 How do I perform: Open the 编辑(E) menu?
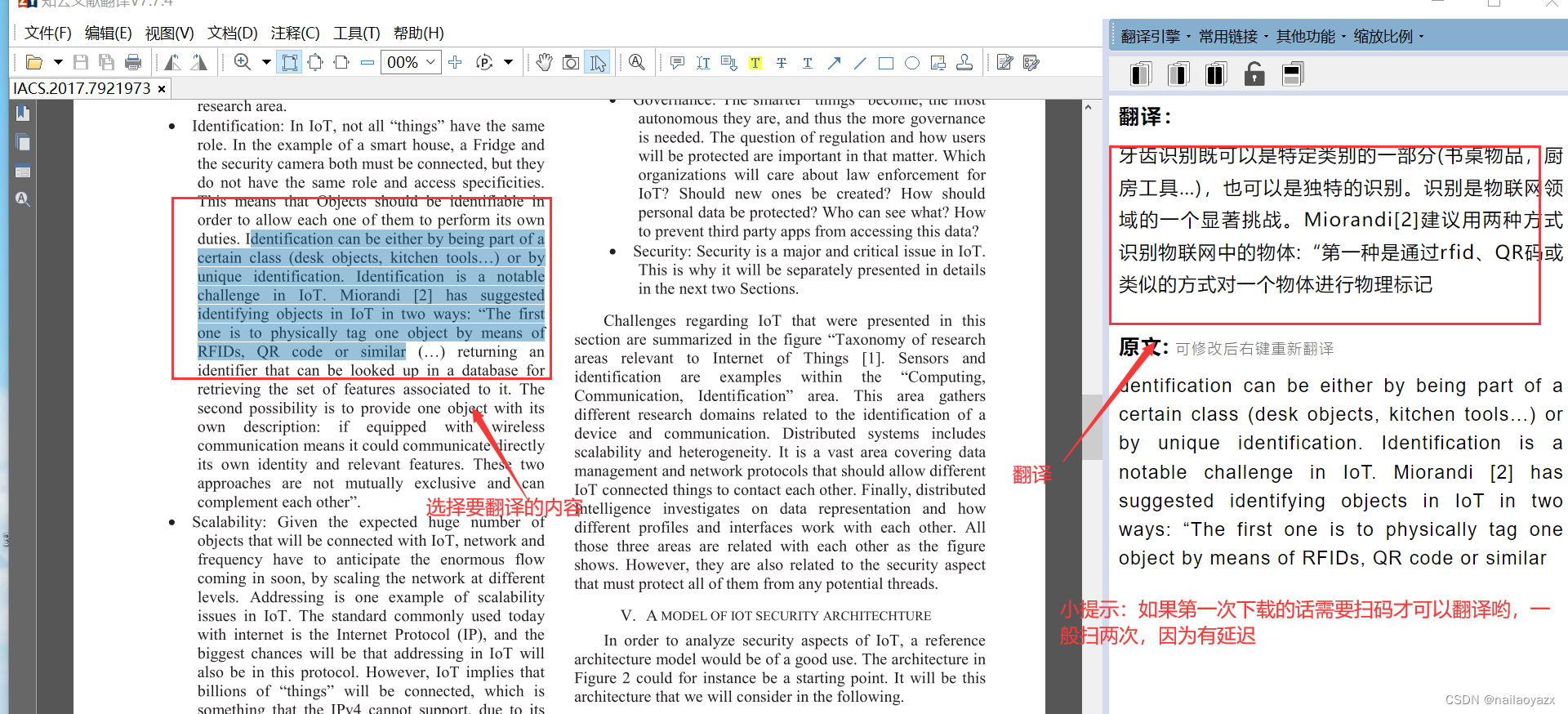pos(109,33)
